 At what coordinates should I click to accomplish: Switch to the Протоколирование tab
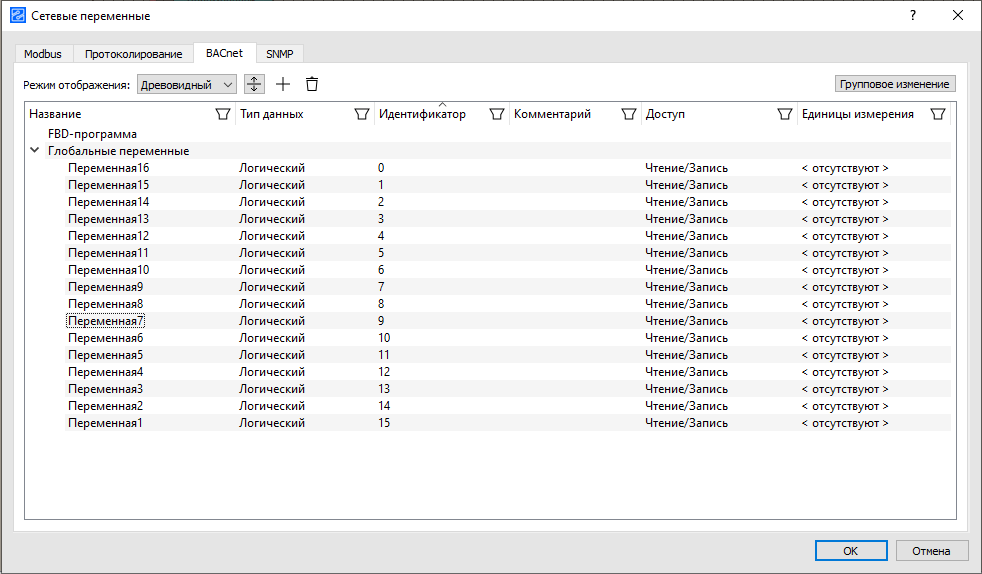(133, 54)
